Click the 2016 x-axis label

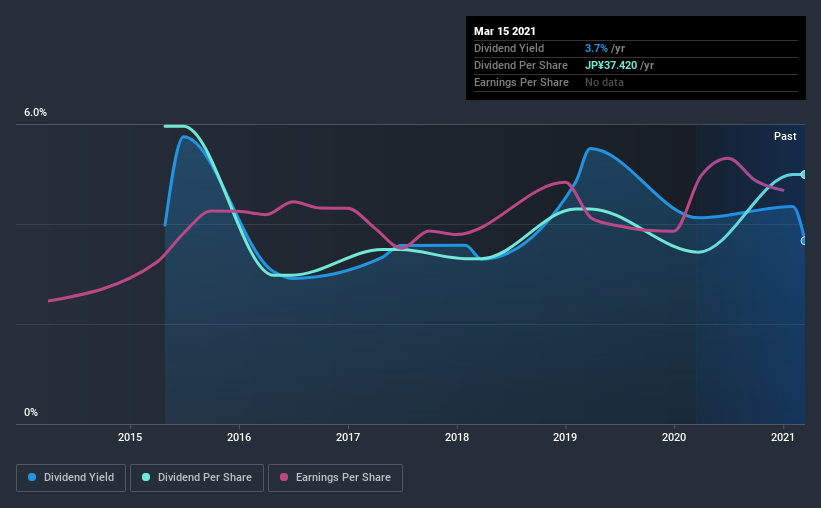(x=239, y=437)
